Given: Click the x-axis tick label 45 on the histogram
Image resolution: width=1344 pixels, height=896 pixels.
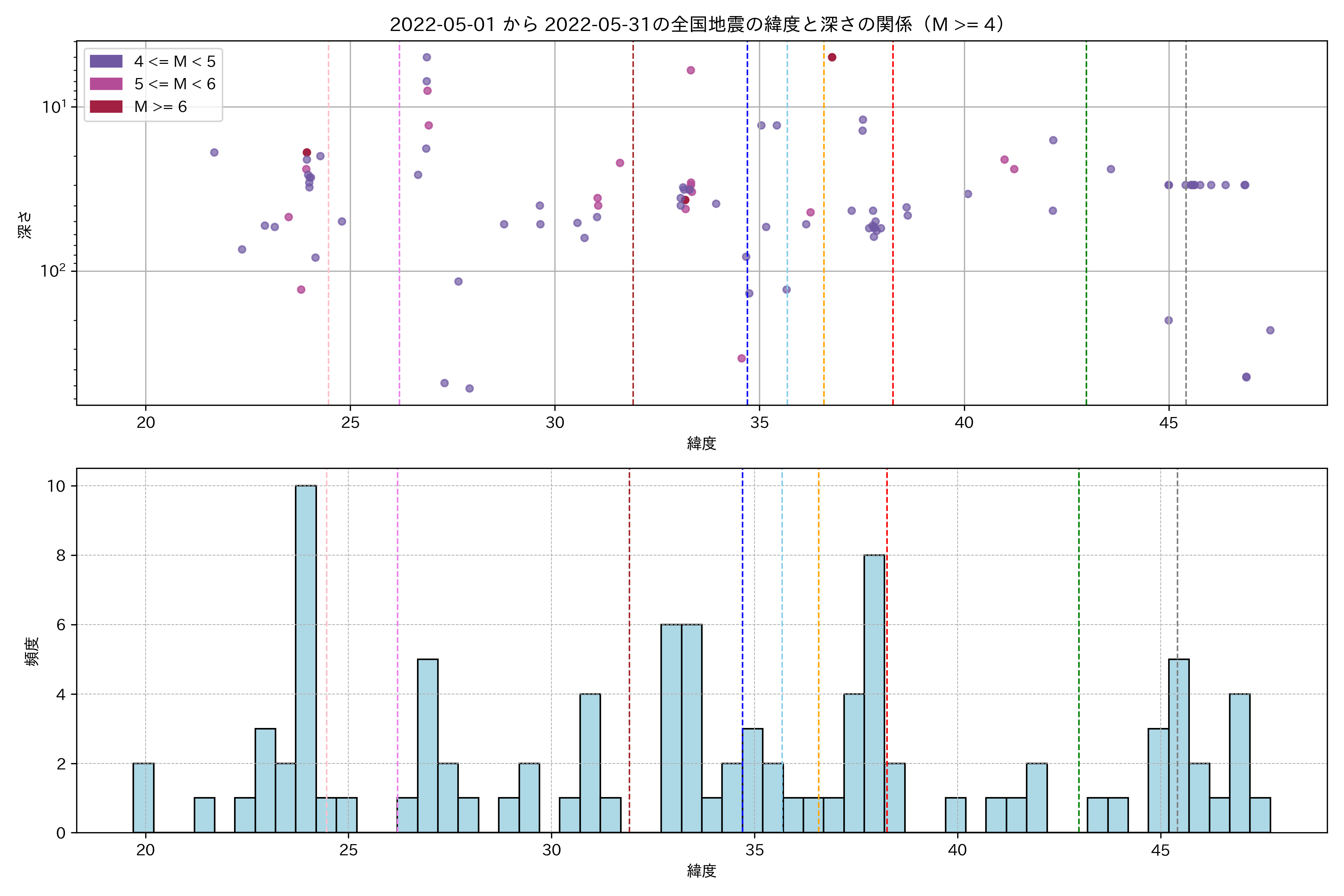Looking at the screenshot, I should 1161,850.
